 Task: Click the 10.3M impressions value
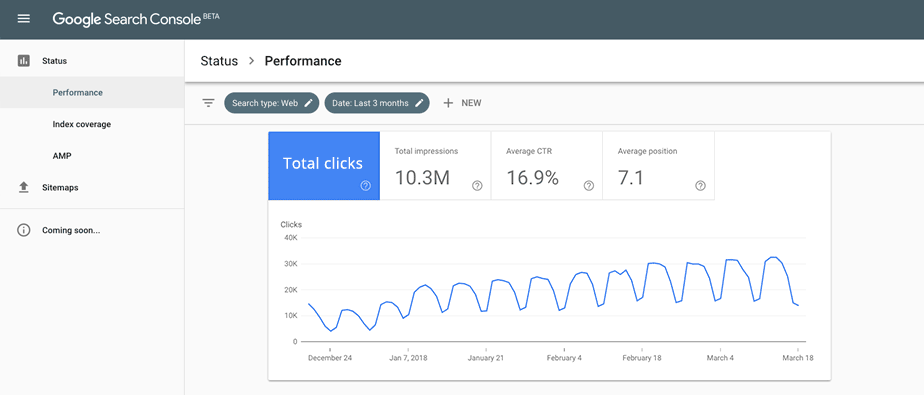click(422, 177)
